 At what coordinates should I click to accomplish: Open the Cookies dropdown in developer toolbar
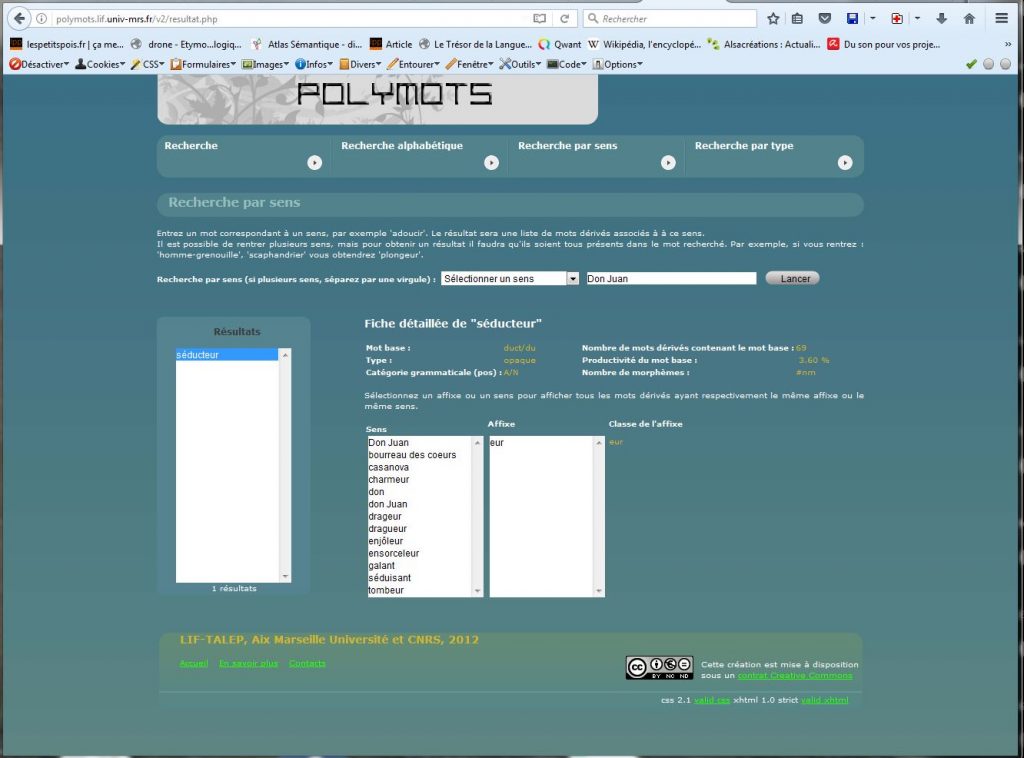(100, 64)
